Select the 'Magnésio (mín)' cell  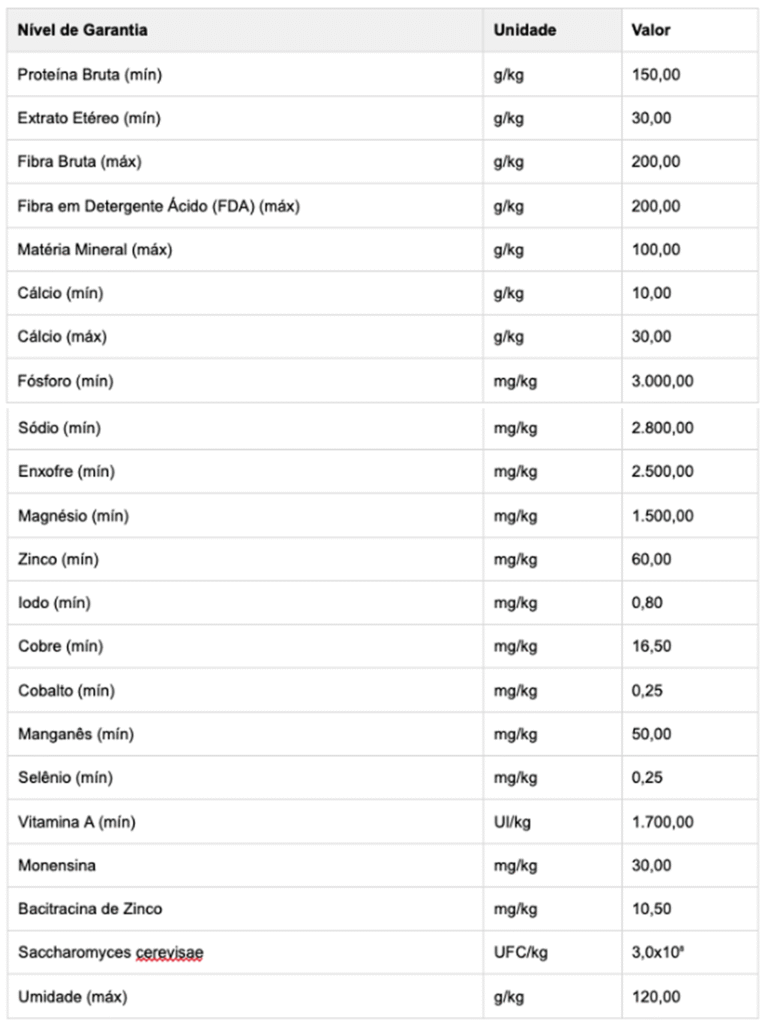73,516
